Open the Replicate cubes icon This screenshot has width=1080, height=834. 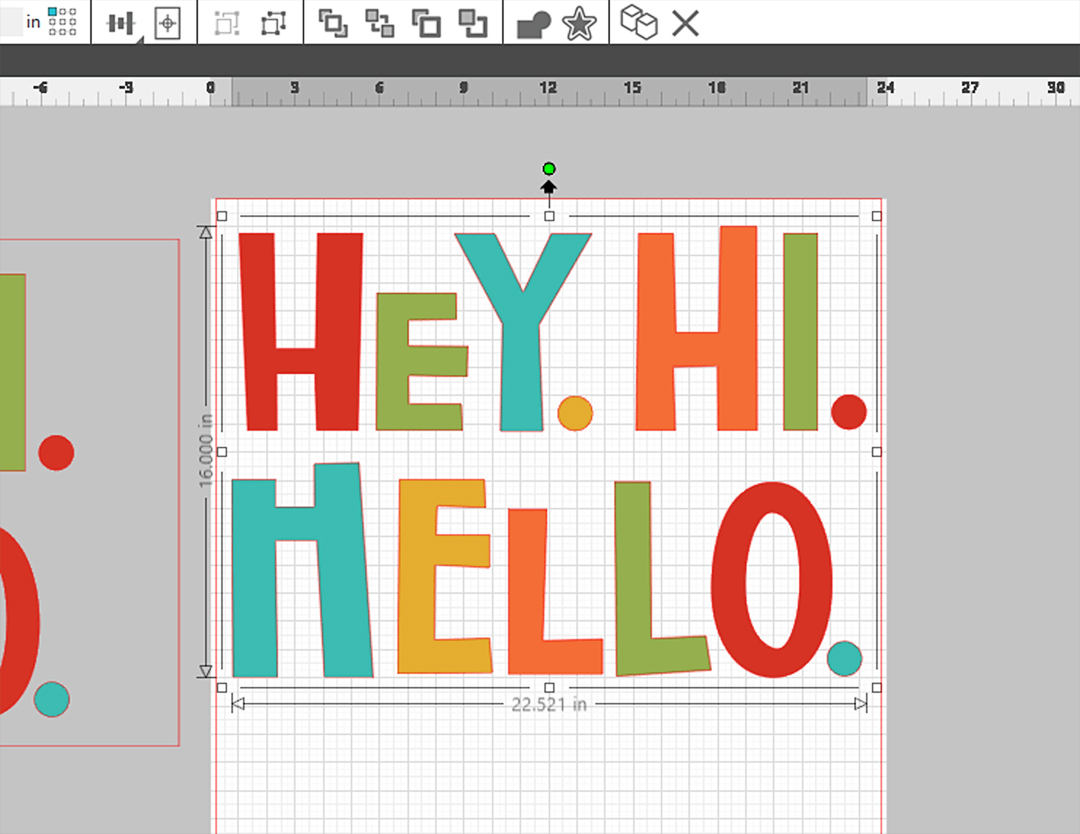click(x=638, y=22)
